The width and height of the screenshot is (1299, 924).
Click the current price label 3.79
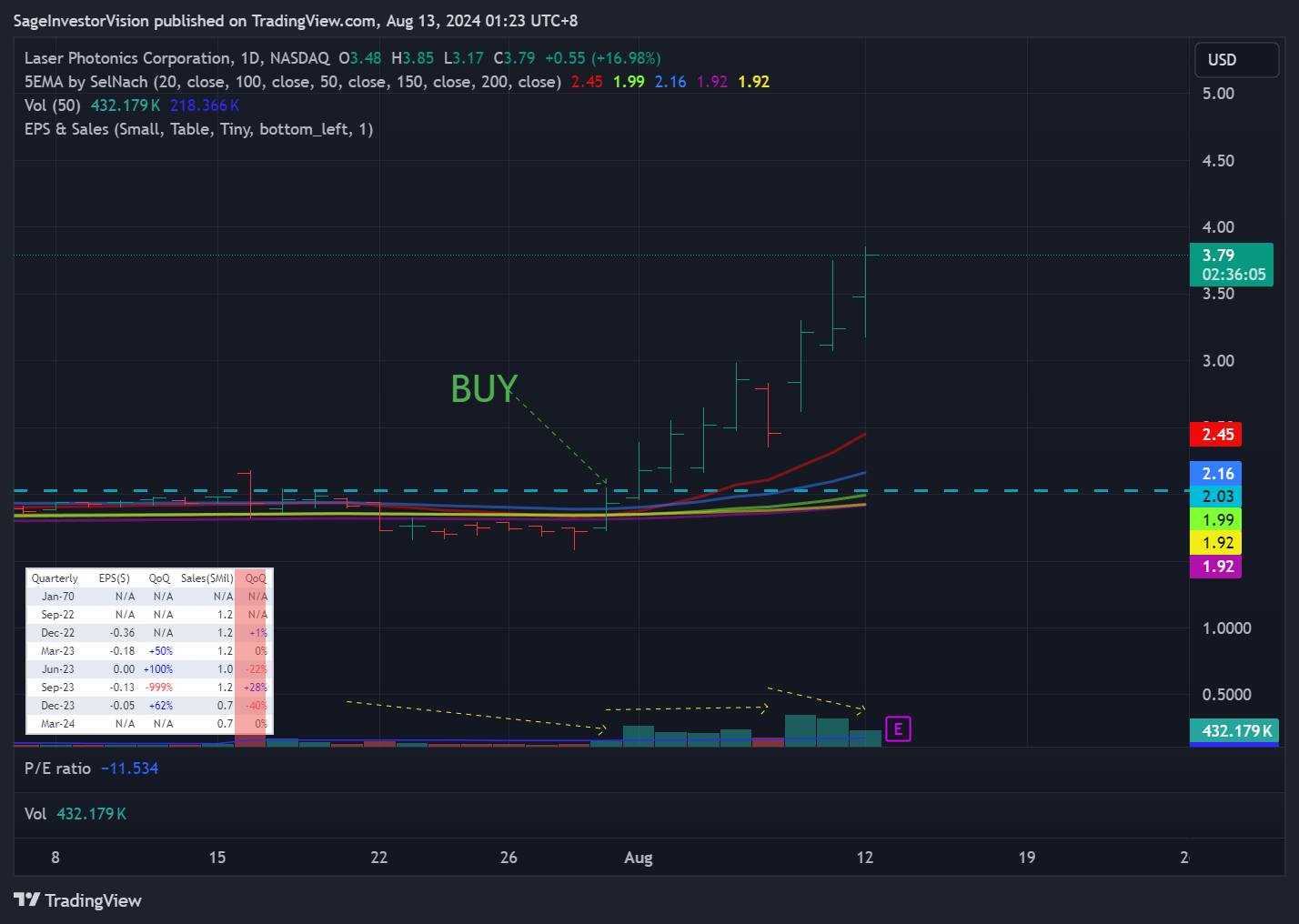click(x=1231, y=265)
